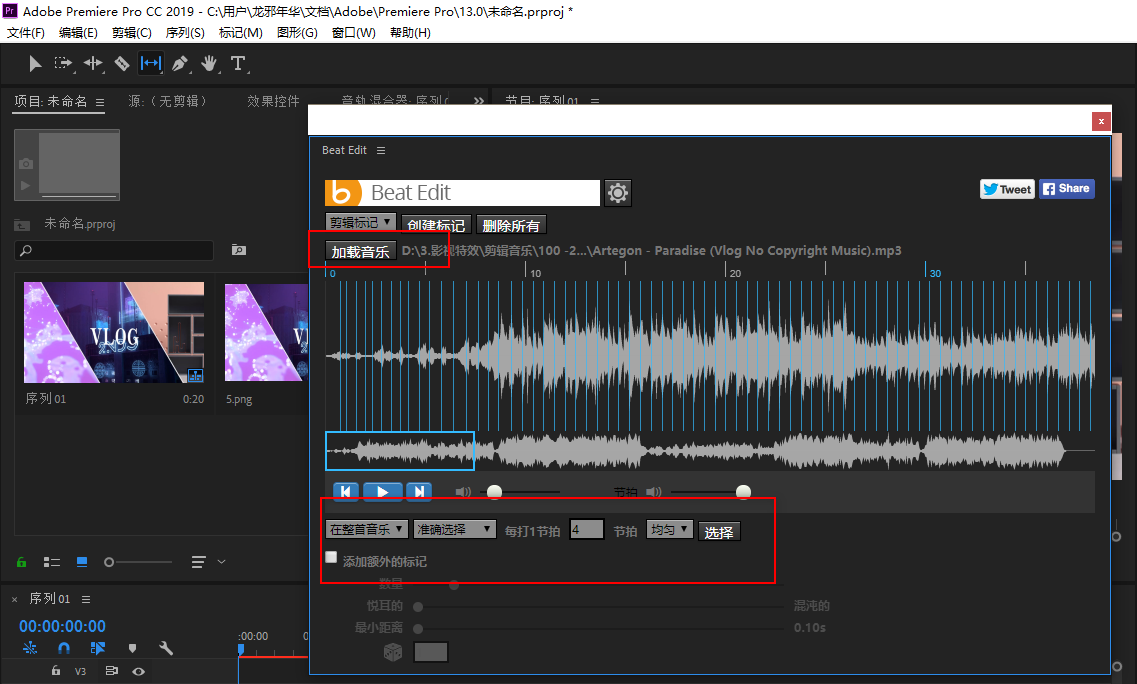1137x684 pixels.
Task: Select the Selection arrow tool
Action: pos(35,64)
